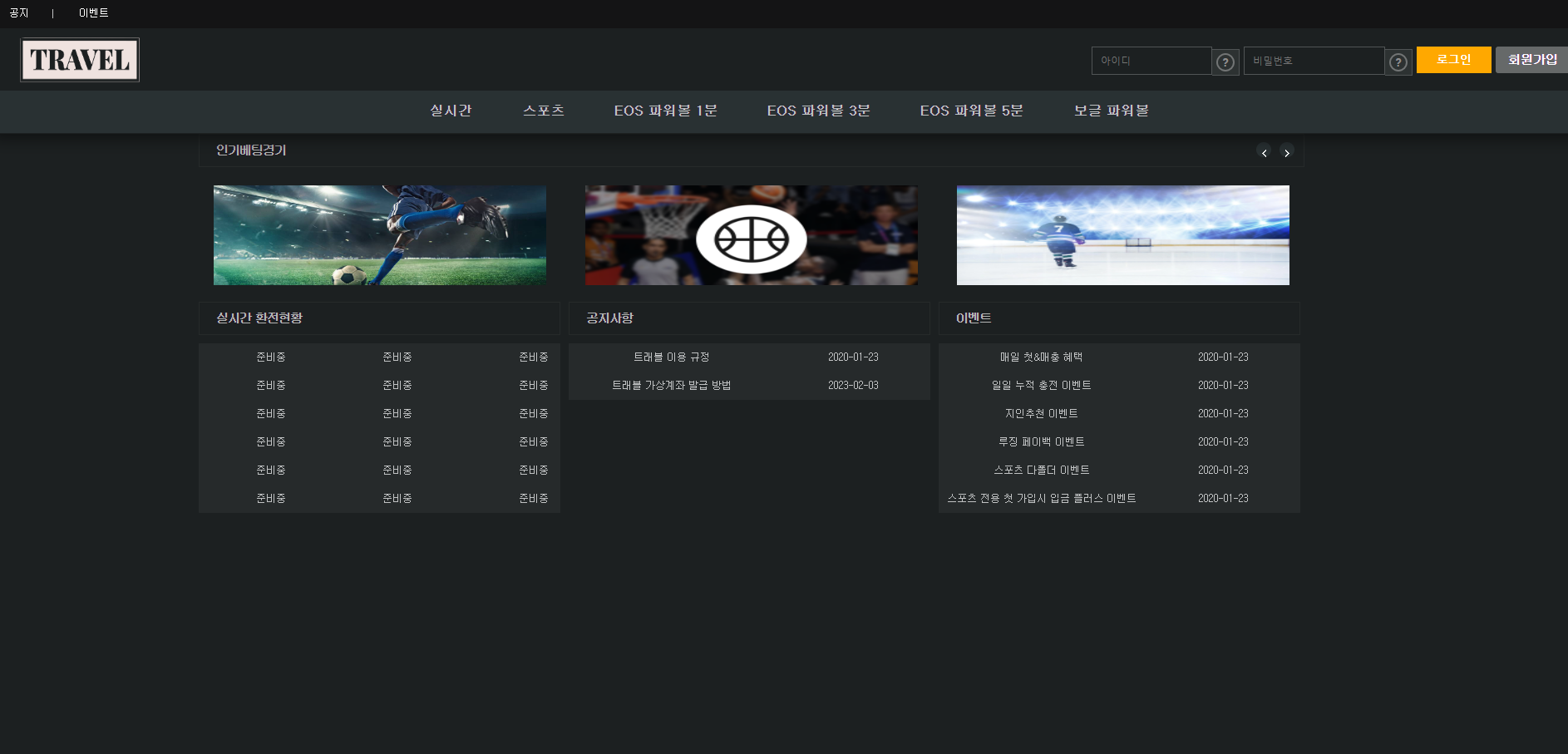
Task: Click the help icon beside 아이디 field
Action: [1225, 62]
